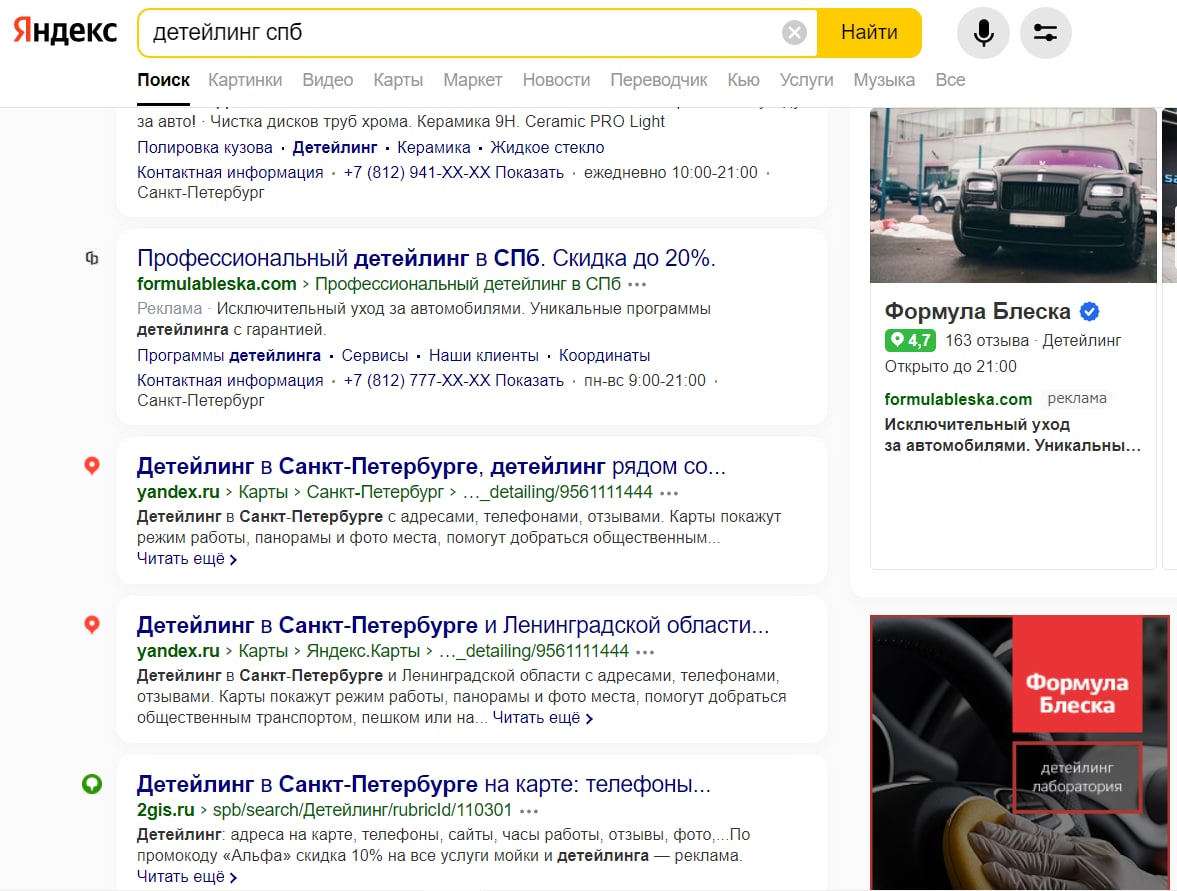Screen dimensions: 1177x891
Task: Switch to the Новости tab
Action: (x=556, y=80)
